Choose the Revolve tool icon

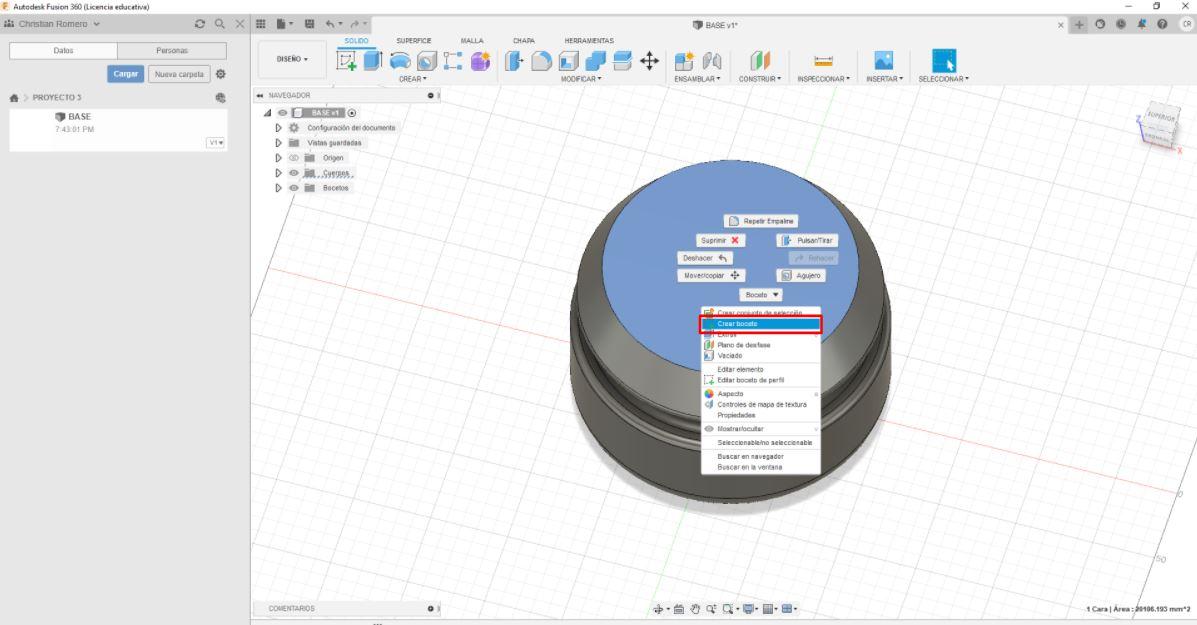click(400, 61)
